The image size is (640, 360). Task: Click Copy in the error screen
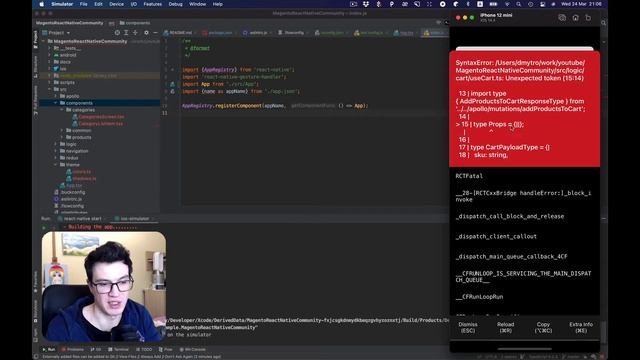click(543, 327)
